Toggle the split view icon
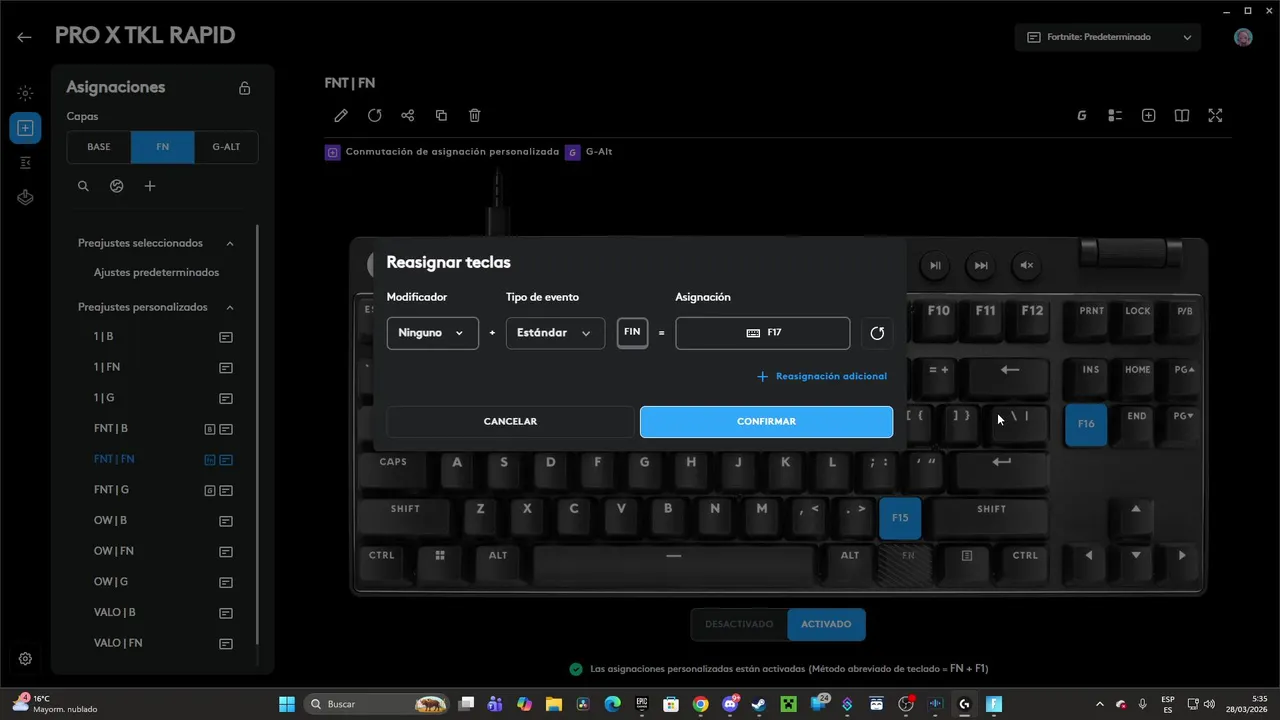This screenshot has height=720, width=1280. pos(1182,116)
